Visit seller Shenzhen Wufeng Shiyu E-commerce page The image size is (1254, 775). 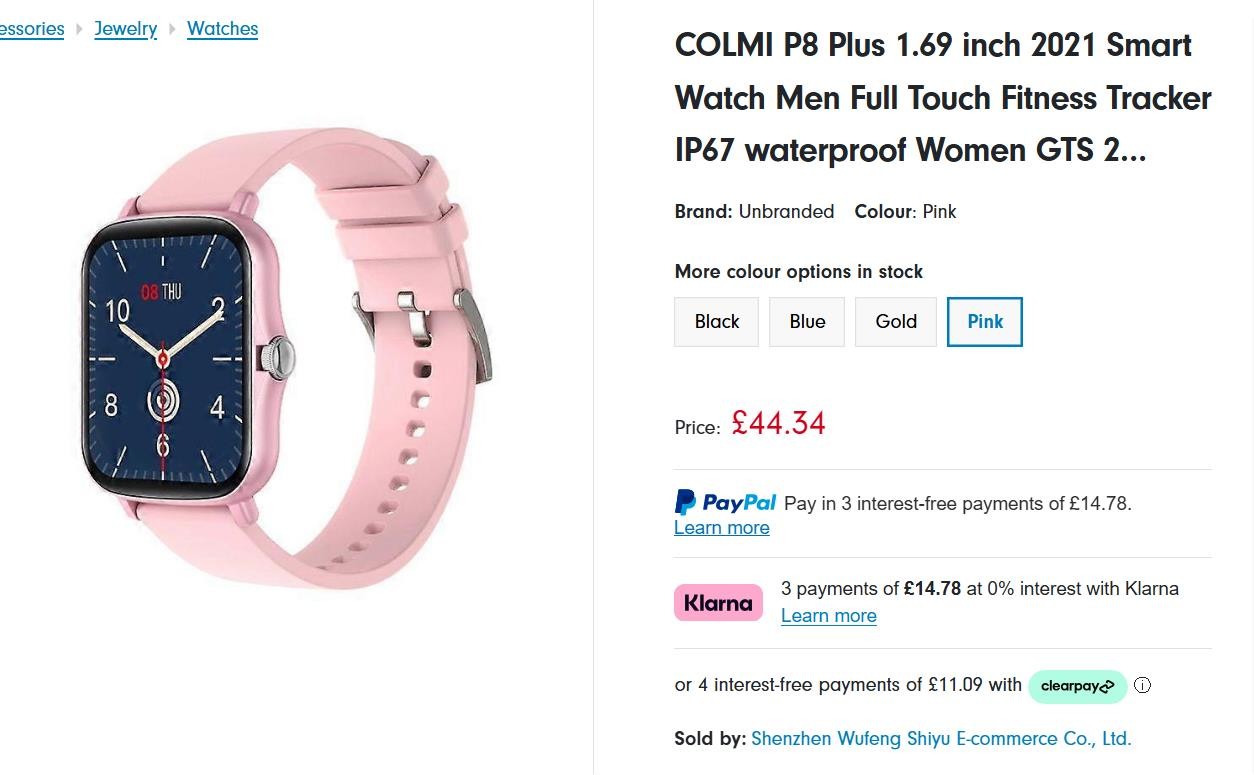[940, 739]
